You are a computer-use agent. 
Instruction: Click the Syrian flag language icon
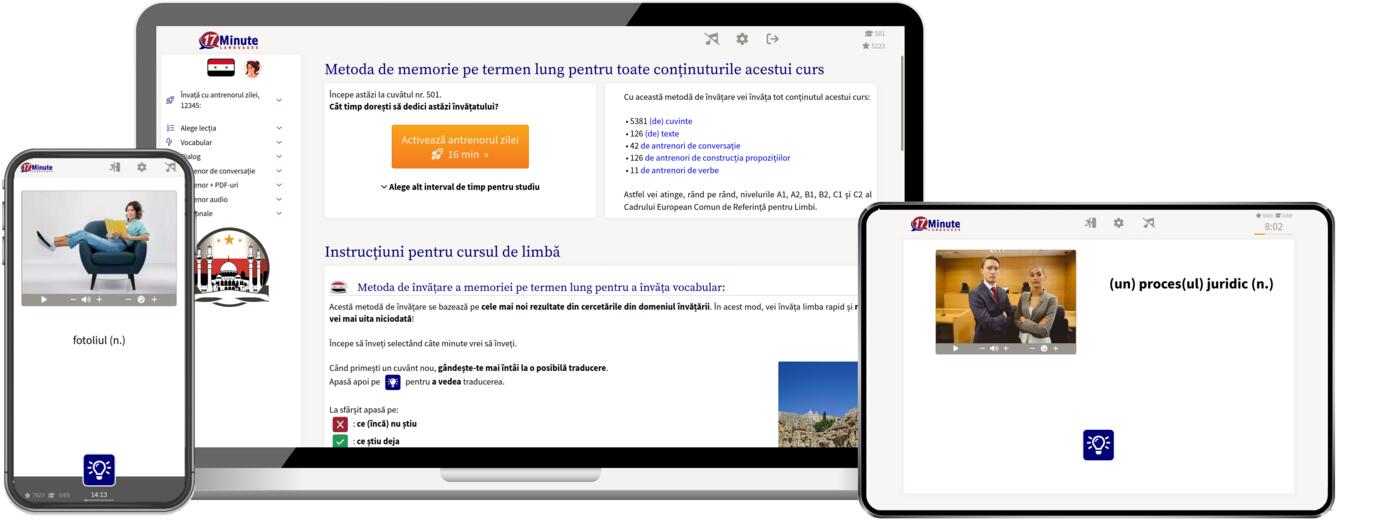click(x=220, y=68)
